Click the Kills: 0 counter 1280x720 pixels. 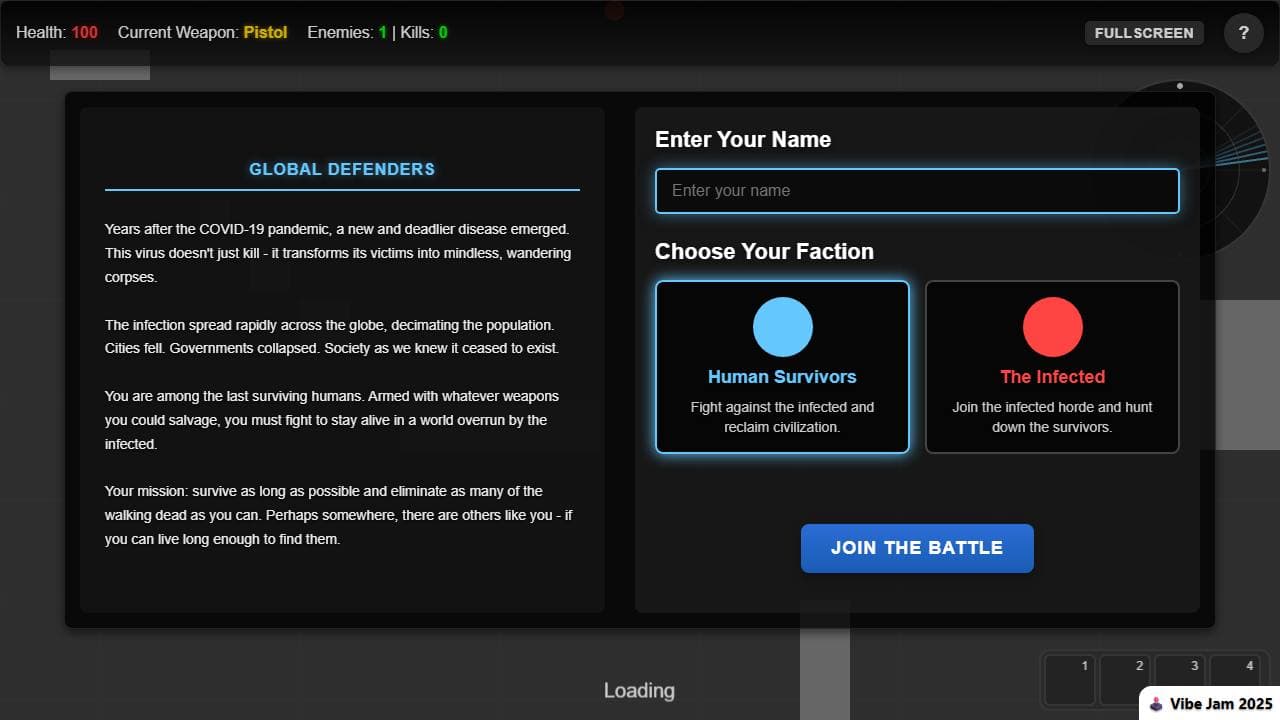(x=424, y=32)
